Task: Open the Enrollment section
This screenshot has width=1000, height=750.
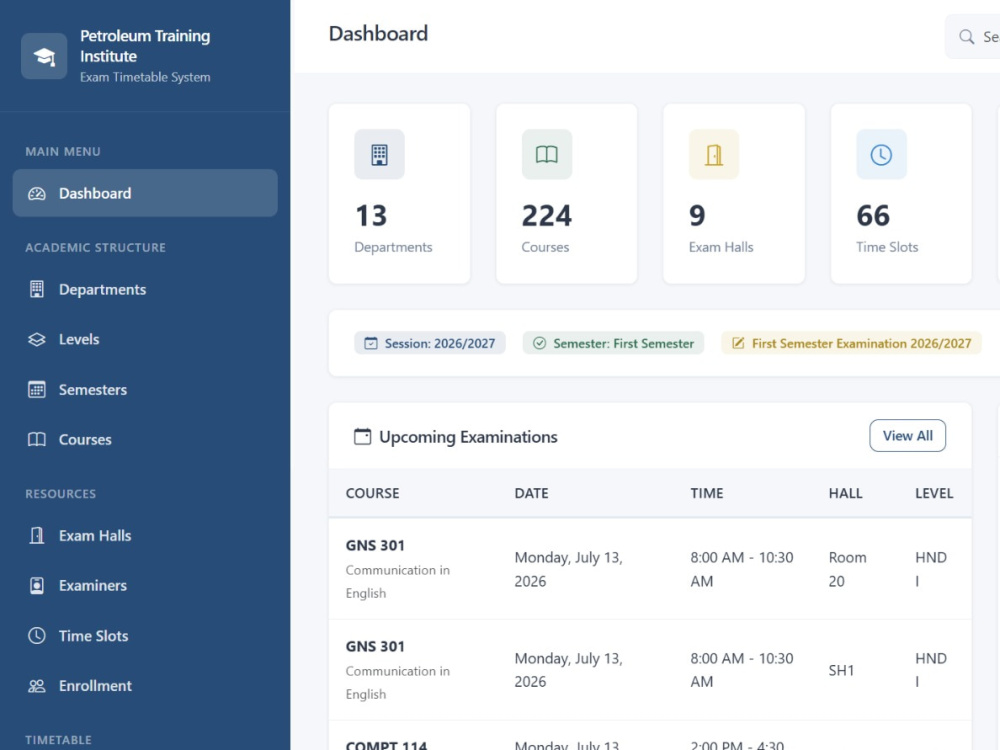Action: point(145,686)
